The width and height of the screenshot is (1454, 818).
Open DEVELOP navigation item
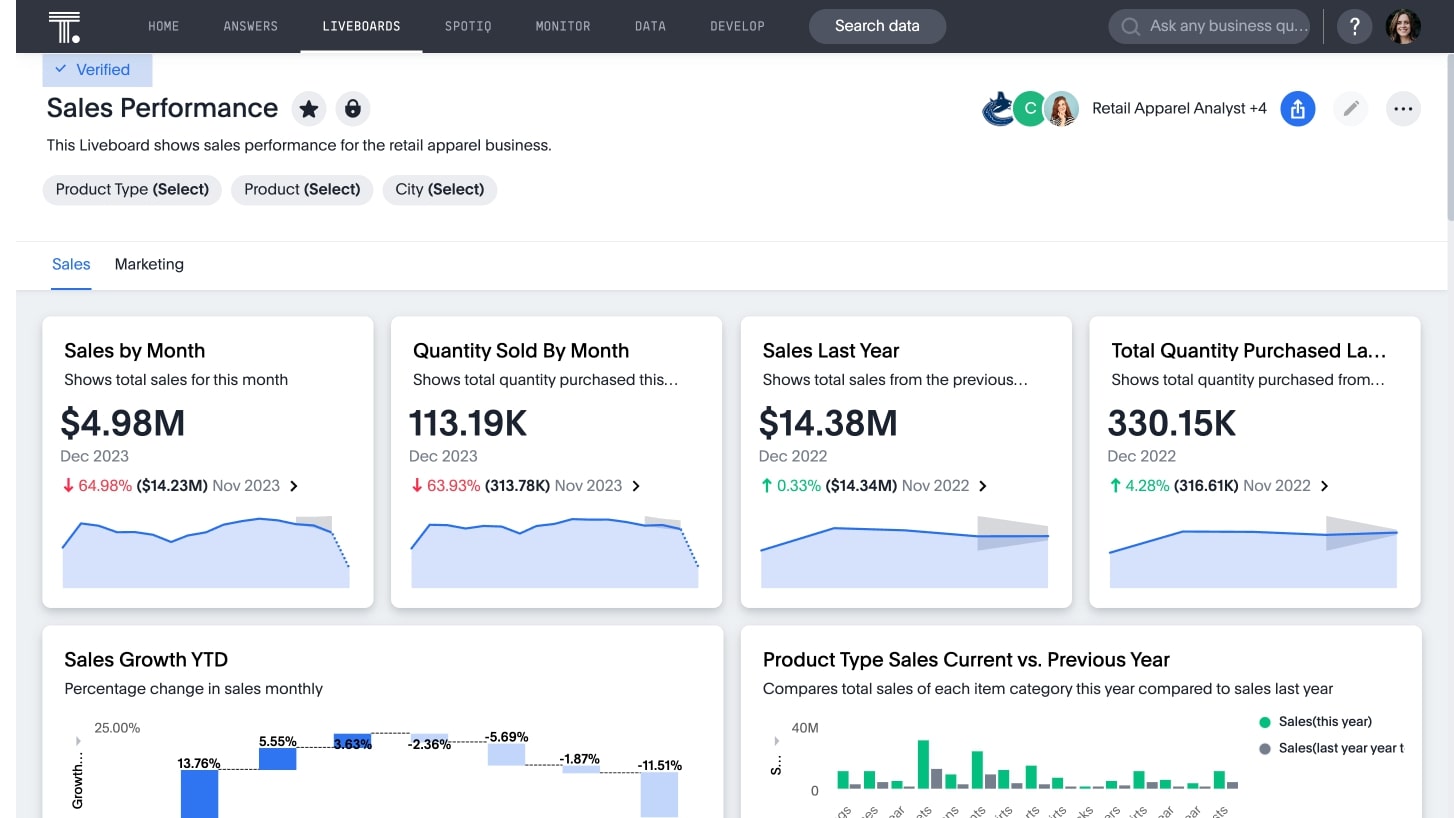737,26
